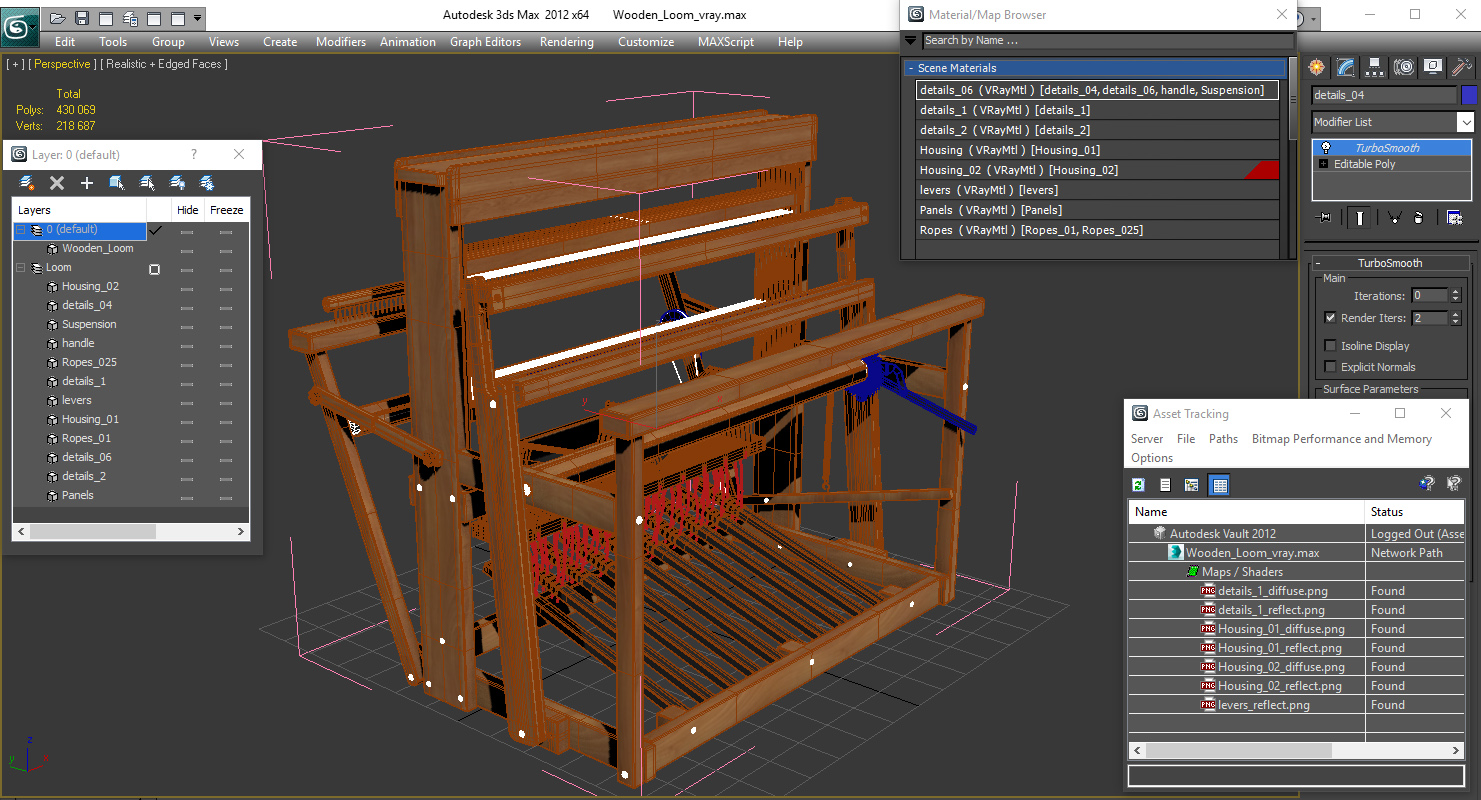Open the Material/Map Browser options arrow
1481x800 pixels.
(910, 41)
